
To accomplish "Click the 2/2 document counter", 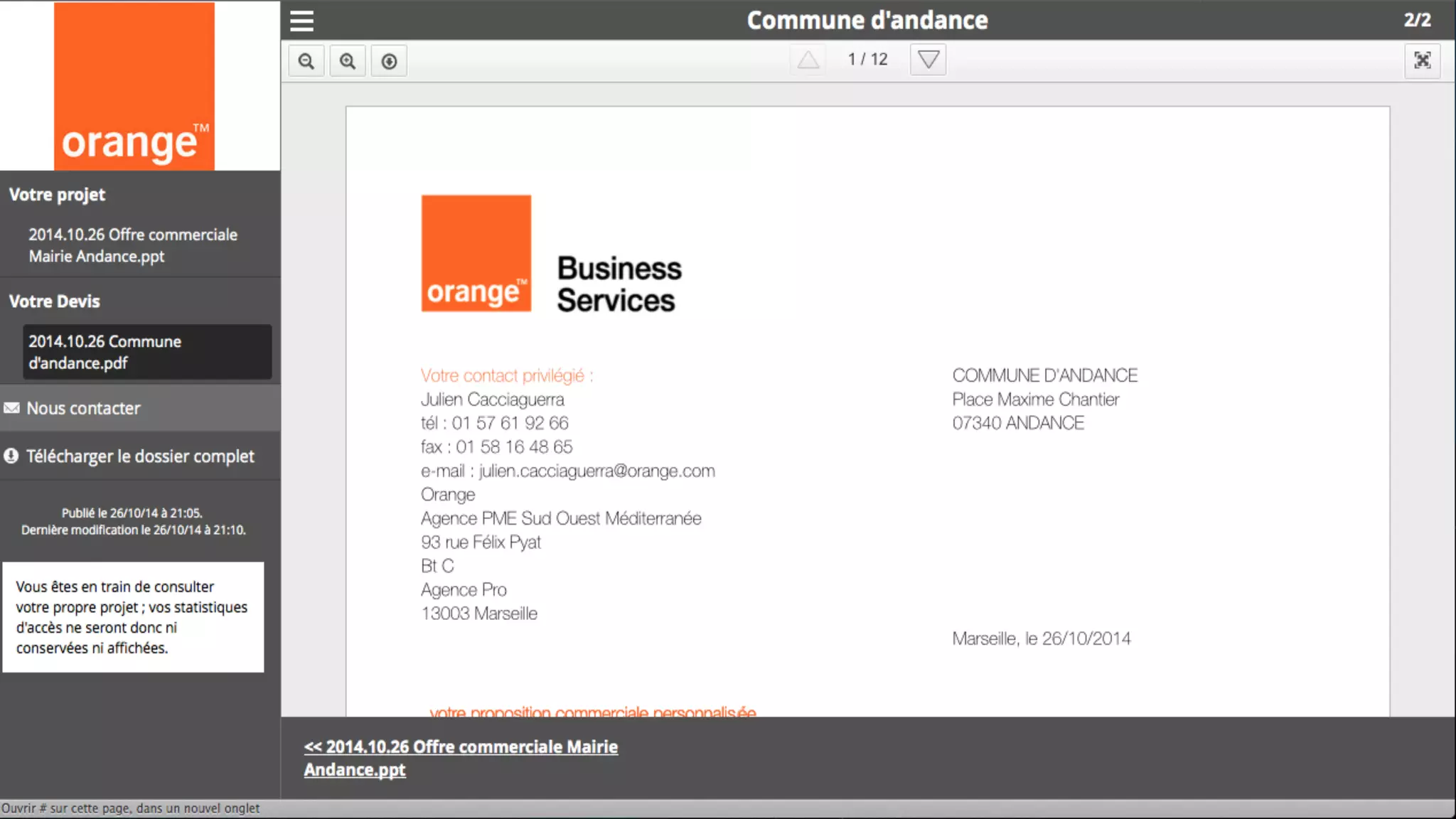I will pyautogui.click(x=1417, y=20).
